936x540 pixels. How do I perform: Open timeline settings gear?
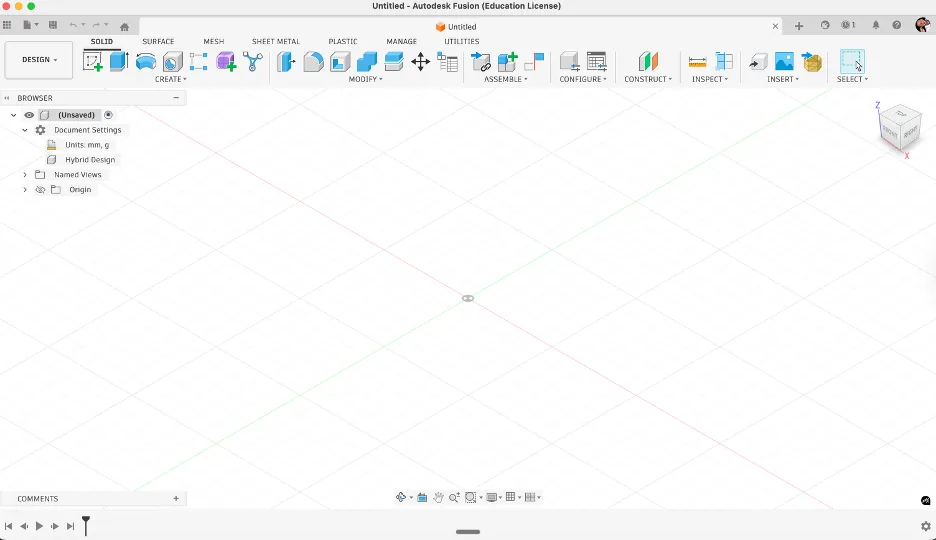point(925,526)
